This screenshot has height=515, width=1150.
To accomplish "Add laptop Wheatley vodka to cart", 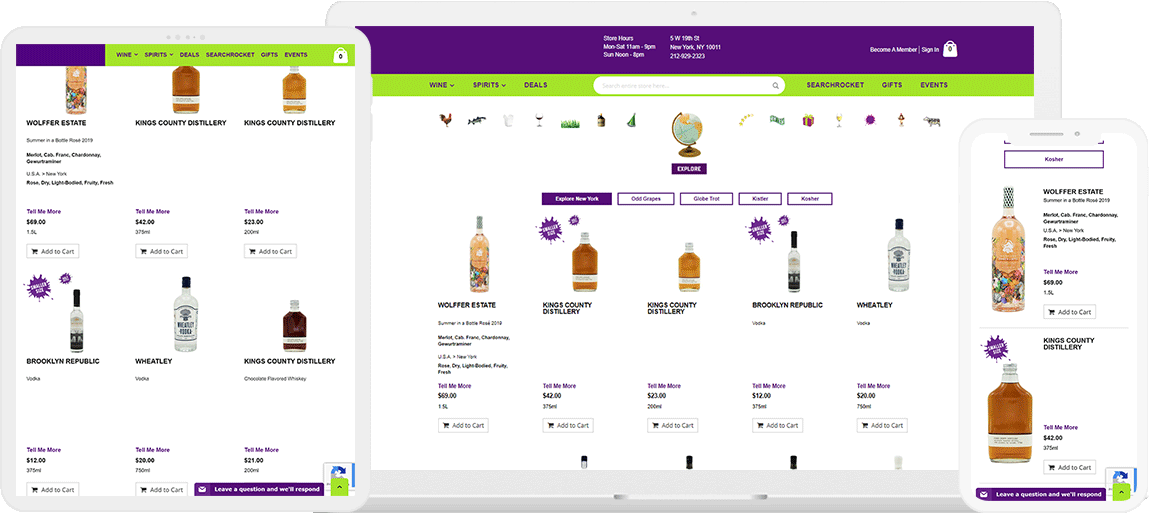I will 882,425.
